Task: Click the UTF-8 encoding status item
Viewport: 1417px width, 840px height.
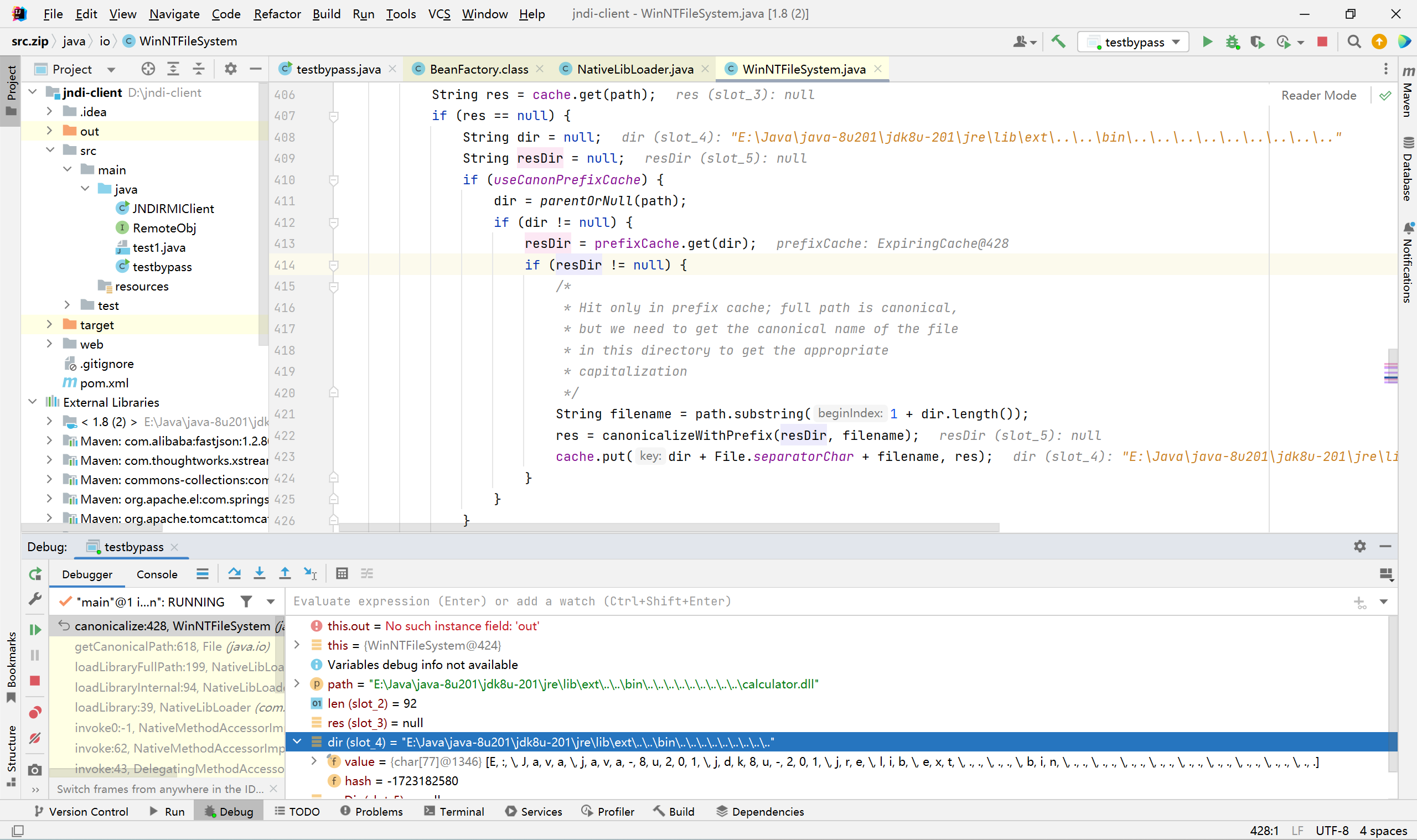Action: click(1332, 831)
